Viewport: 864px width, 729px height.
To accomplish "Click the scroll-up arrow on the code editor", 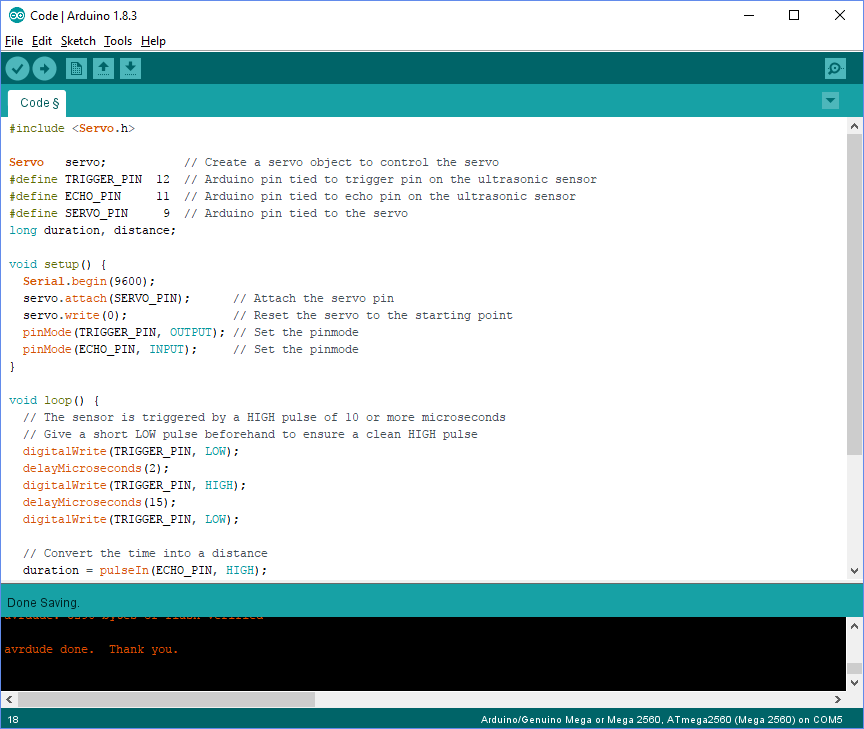I will (855, 124).
